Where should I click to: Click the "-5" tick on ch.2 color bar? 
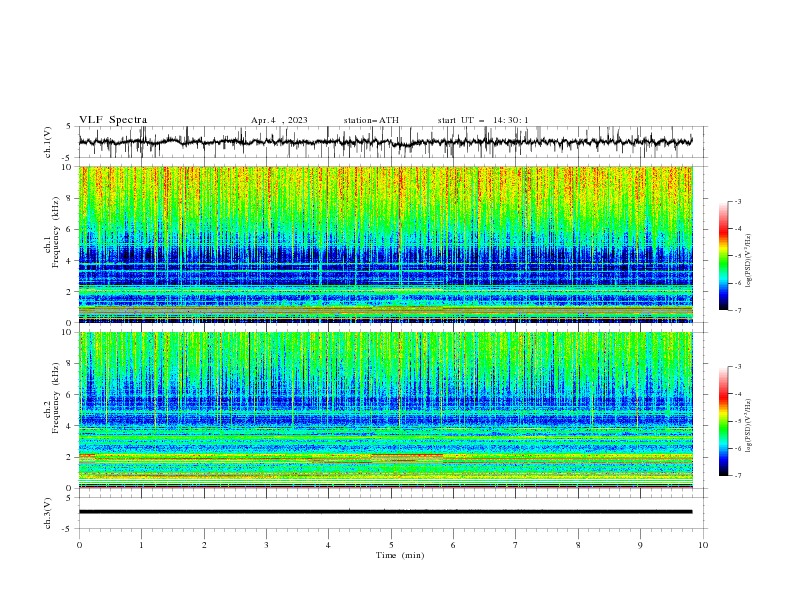[x=737, y=421]
